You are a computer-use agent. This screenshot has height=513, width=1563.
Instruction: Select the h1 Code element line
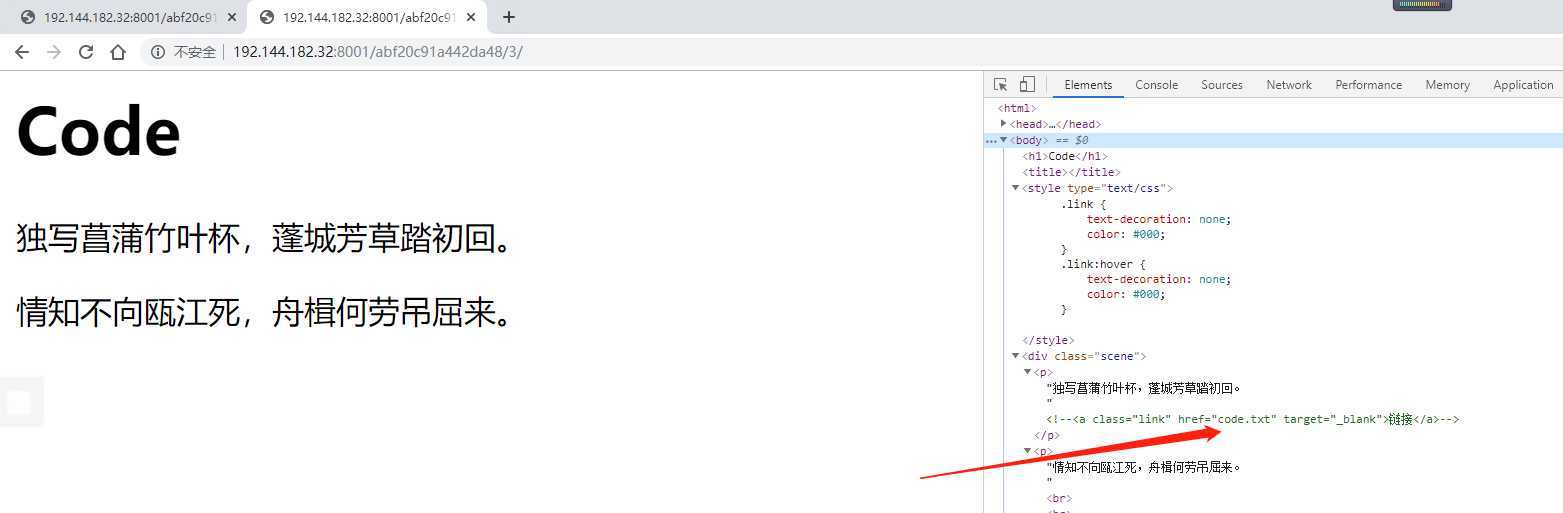[1065, 156]
